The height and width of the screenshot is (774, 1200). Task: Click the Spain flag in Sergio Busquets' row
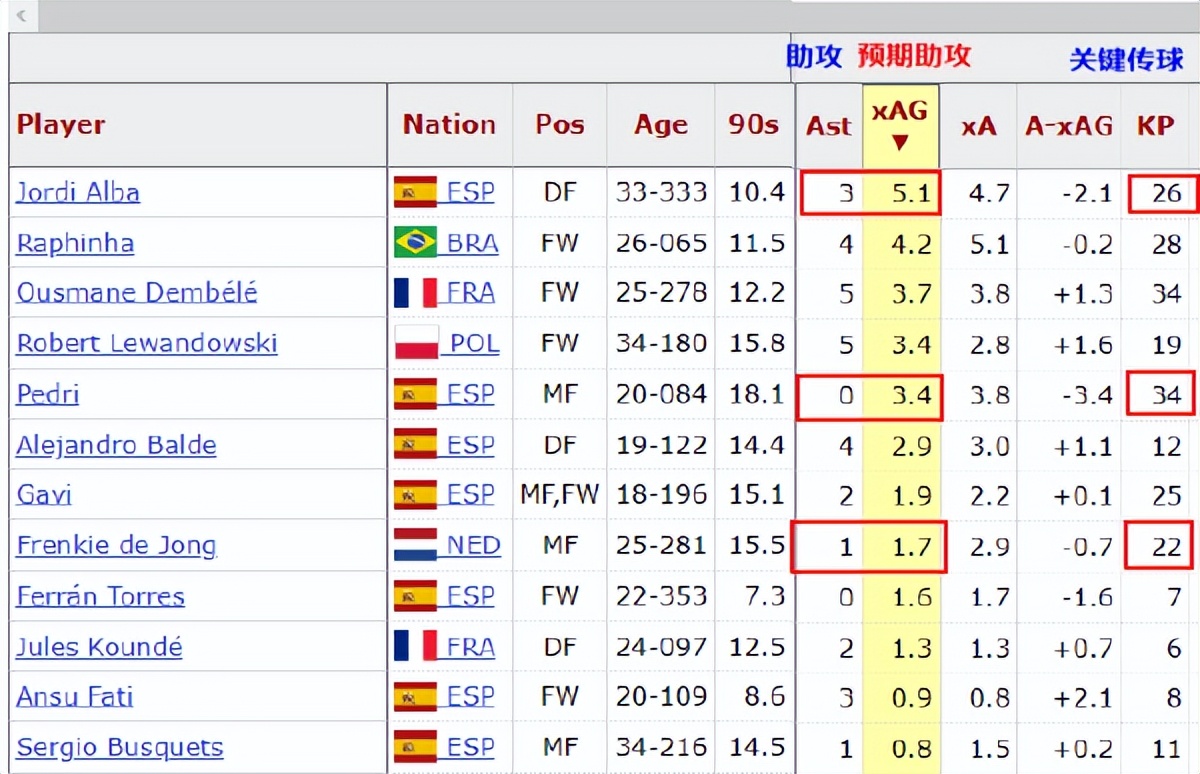coord(415,747)
